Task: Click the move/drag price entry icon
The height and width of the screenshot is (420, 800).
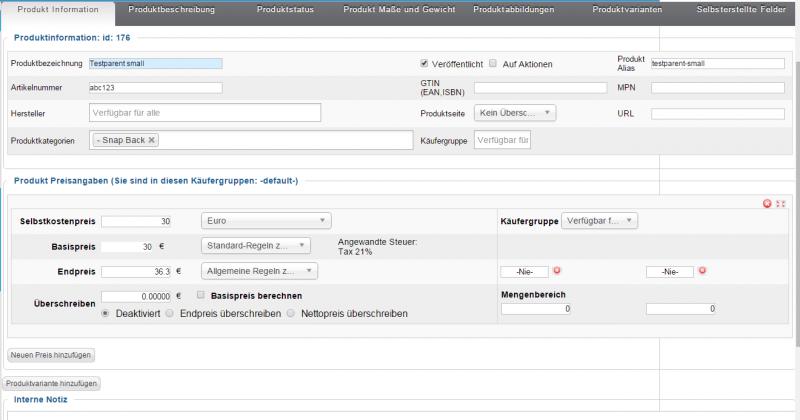Action: point(780,203)
